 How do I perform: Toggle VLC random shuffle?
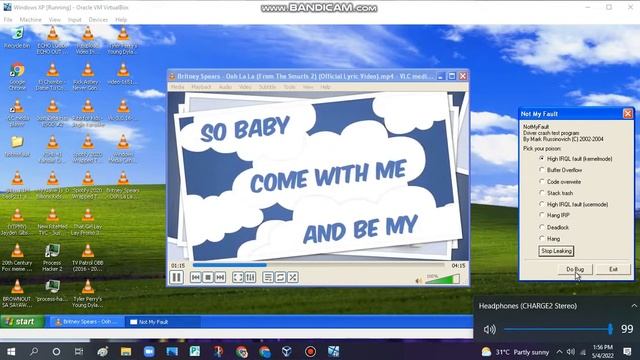point(293,278)
